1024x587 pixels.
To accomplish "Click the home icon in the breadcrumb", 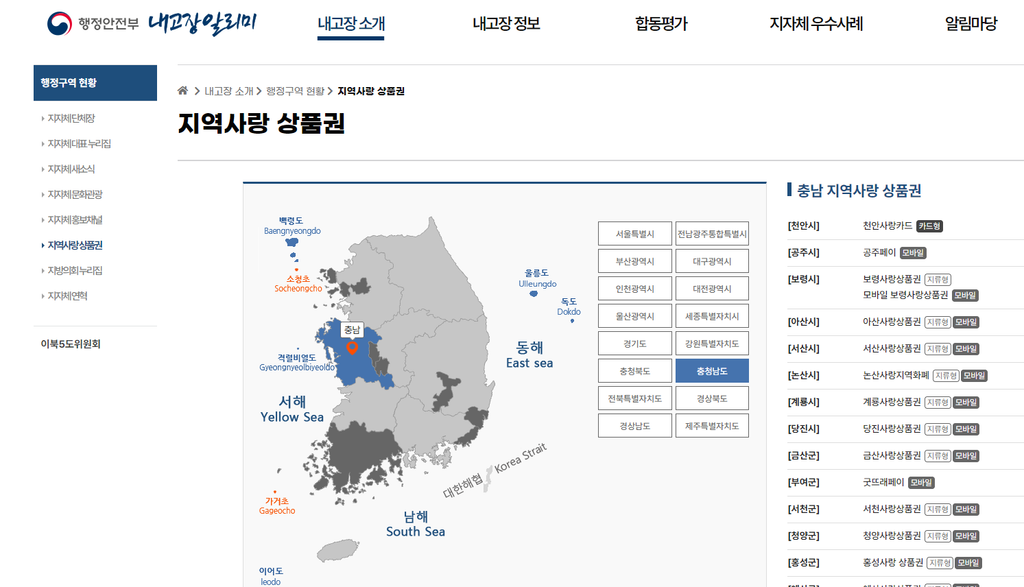I will point(183,90).
